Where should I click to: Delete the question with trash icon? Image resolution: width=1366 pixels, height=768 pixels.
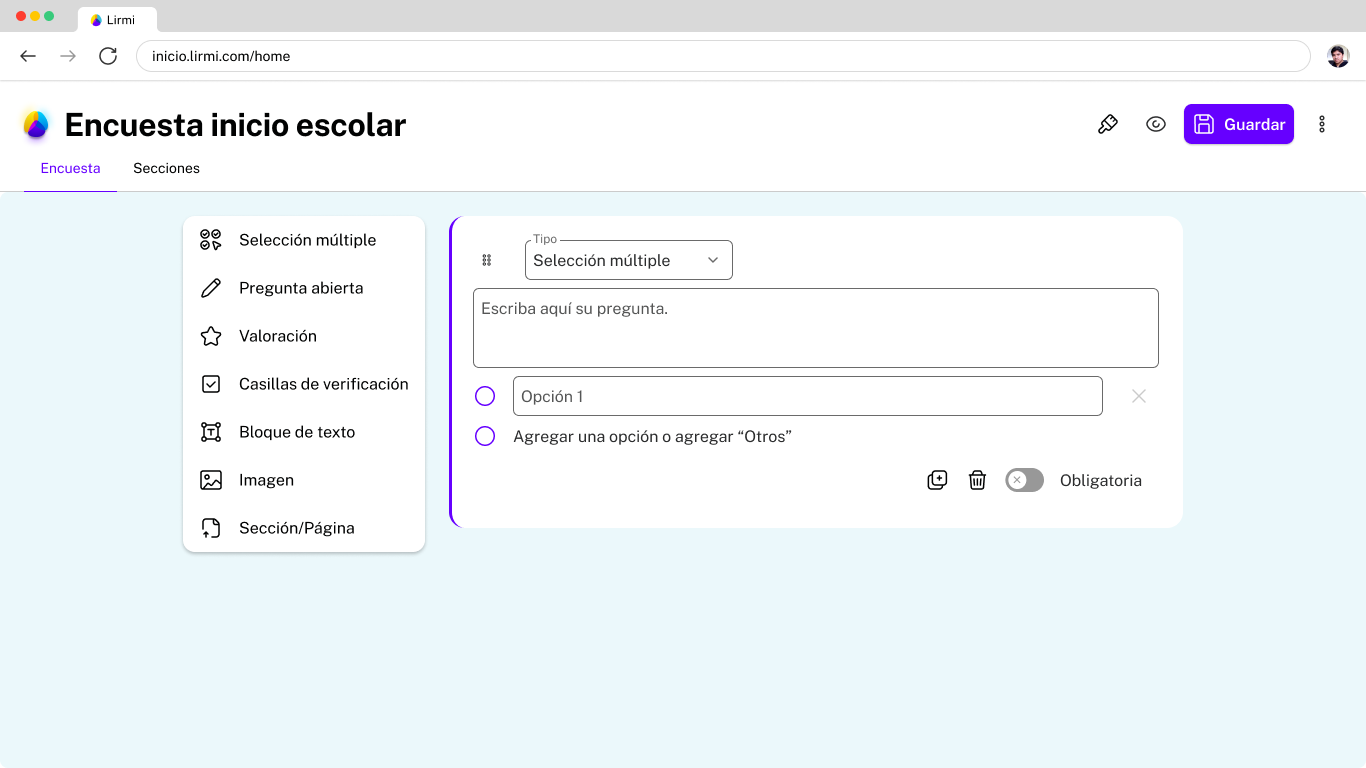(x=978, y=480)
